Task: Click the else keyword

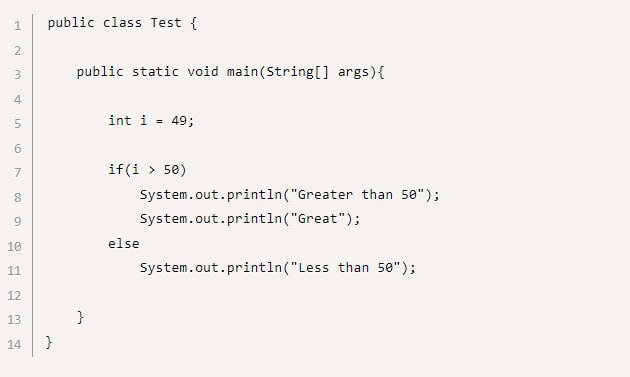Action: tap(124, 244)
